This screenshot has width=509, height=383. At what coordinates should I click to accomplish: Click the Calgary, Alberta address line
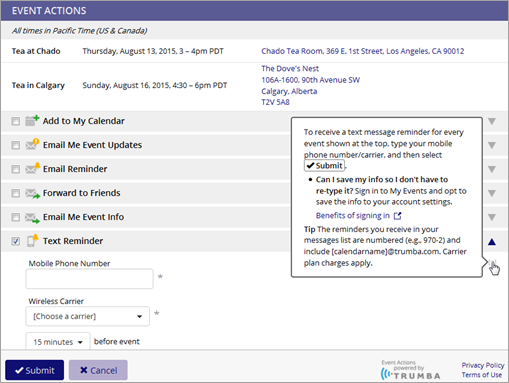click(289, 91)
